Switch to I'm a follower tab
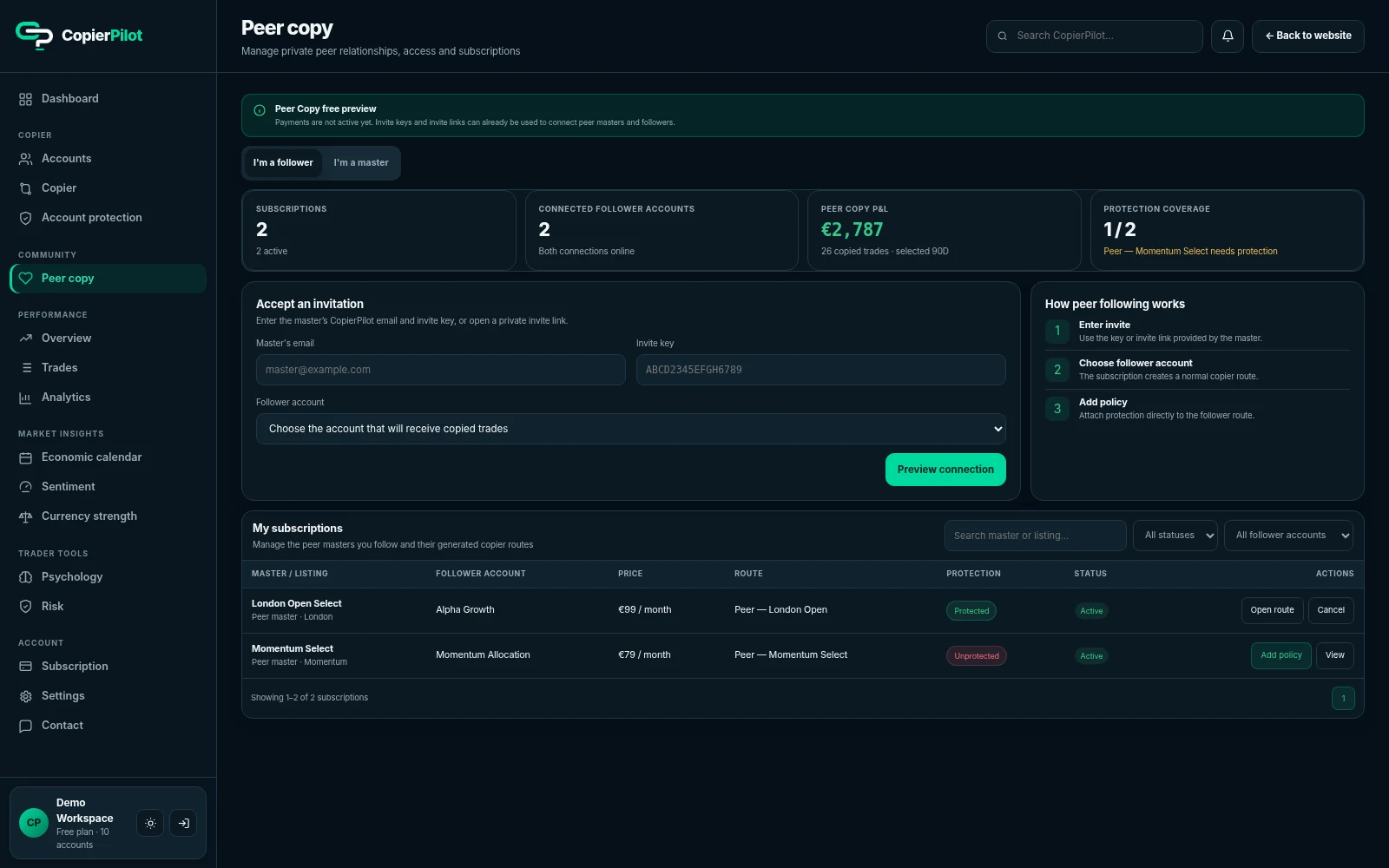The width and height of the screenshot is (1389, 868). pos(283,163)
